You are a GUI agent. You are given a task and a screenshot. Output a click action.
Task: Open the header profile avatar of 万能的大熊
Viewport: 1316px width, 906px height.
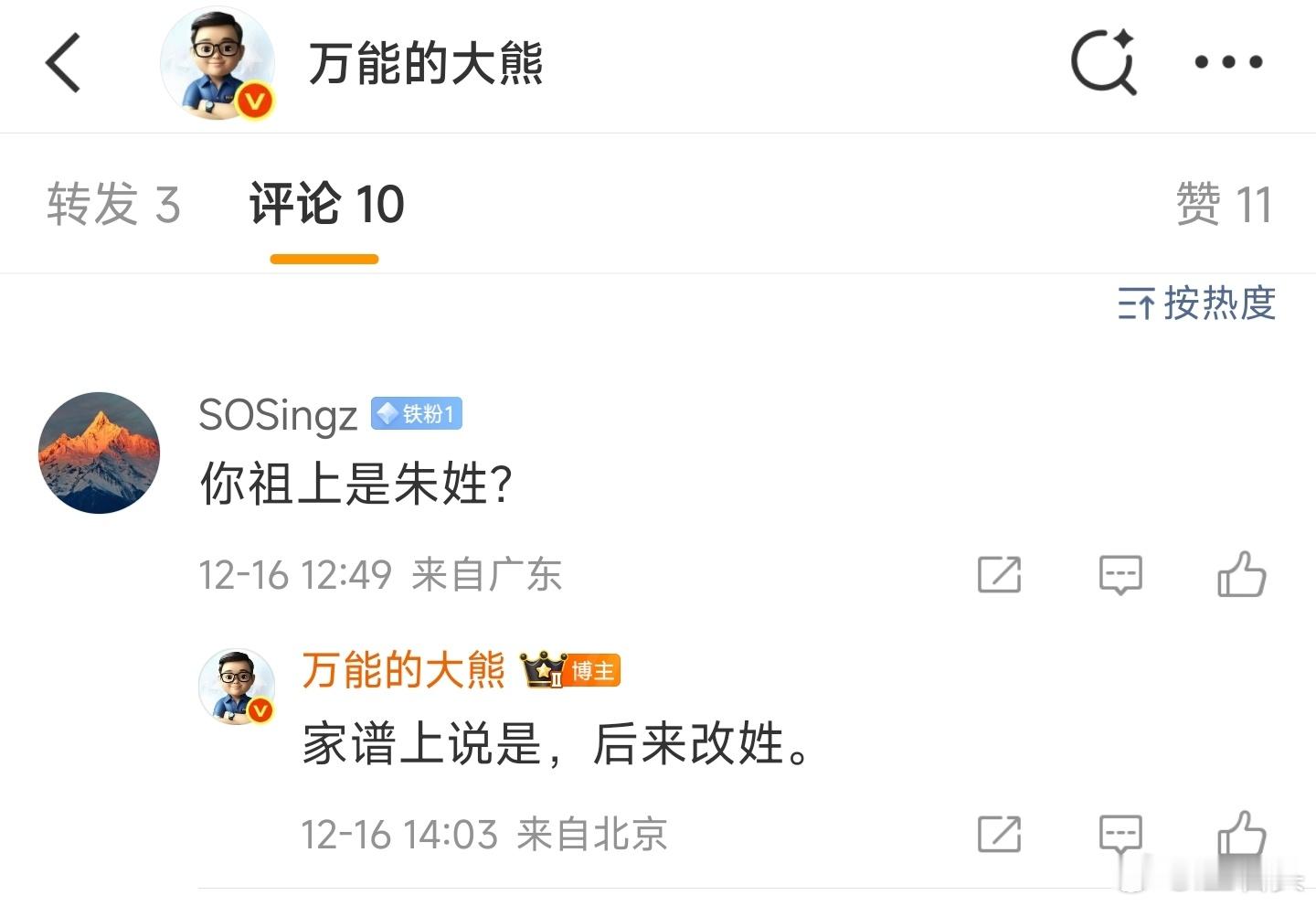pos(218,63)
